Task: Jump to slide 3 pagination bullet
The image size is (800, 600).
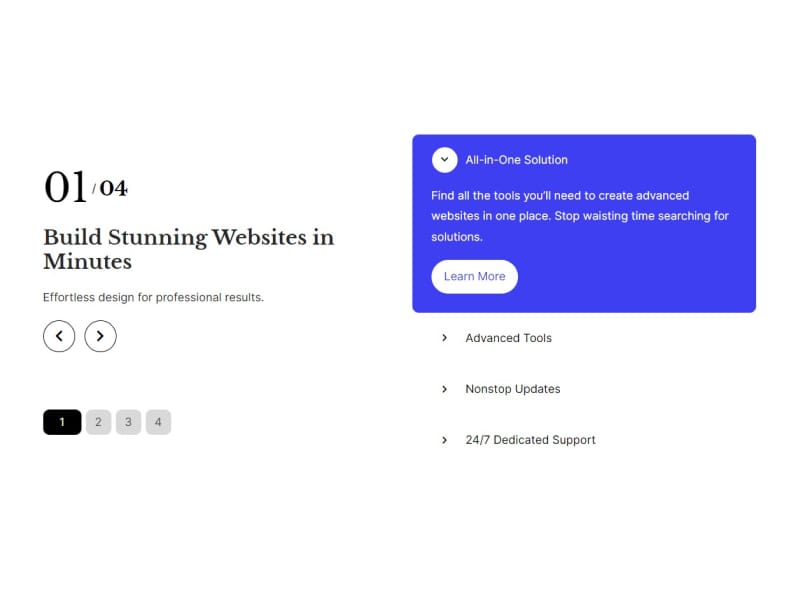Action: (x=129, y=422)
